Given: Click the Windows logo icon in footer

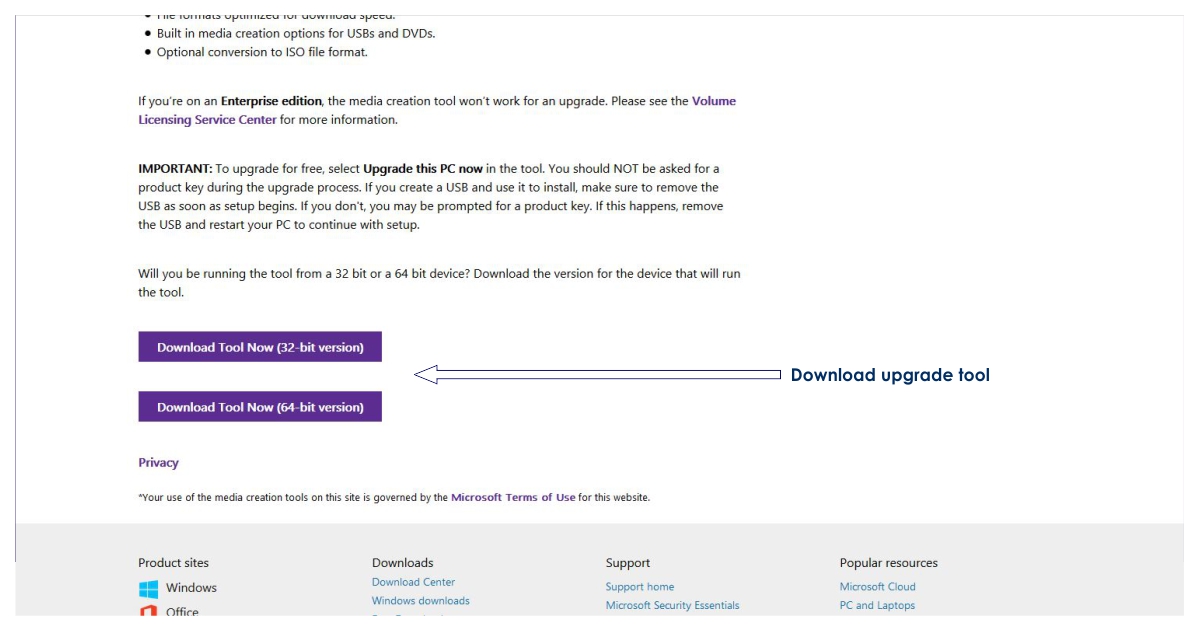Looking at the screenshot, I should (x=149, y=588).
